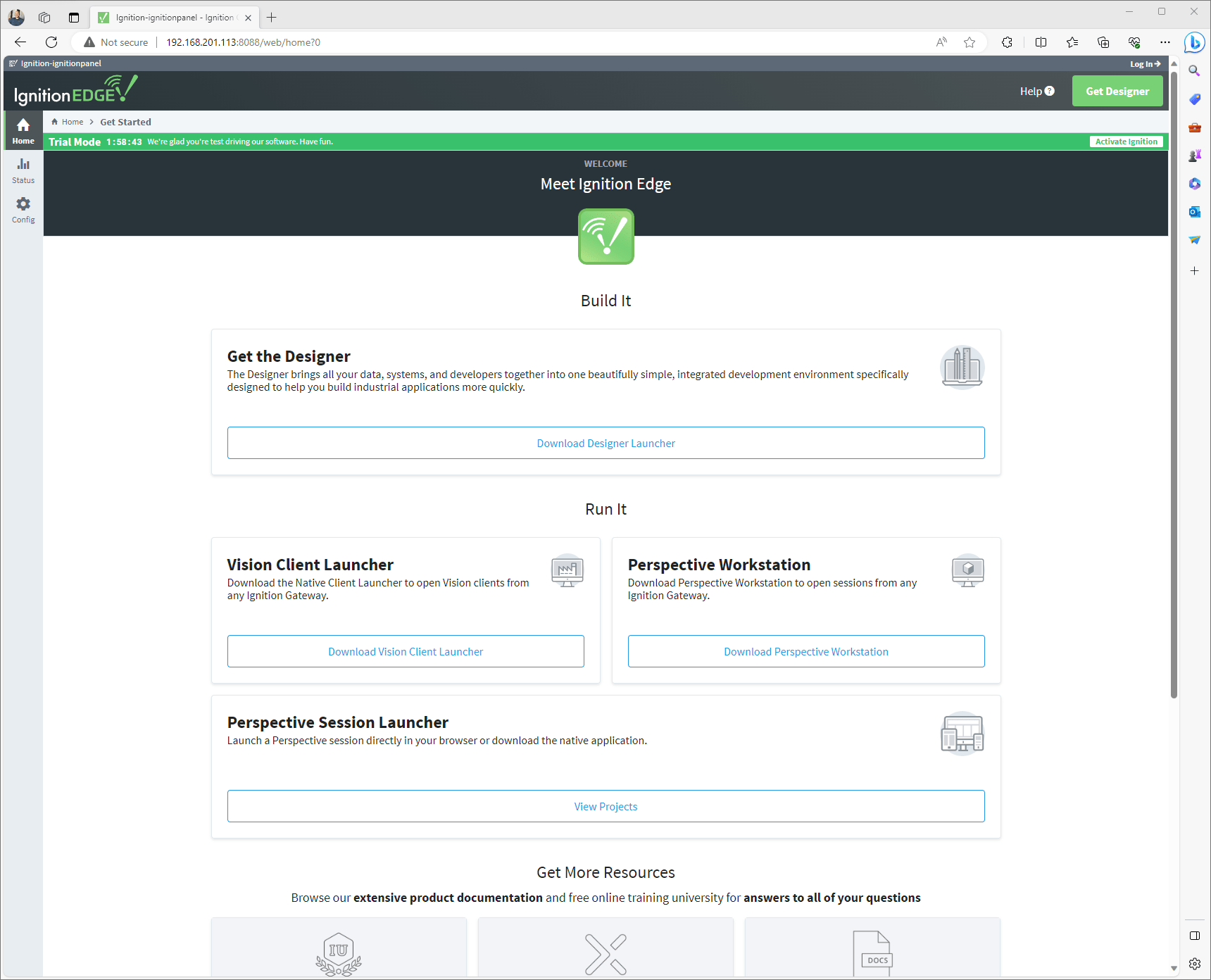Image resolution: width=1211 pixels, height=980 pixels.
Task: Open the shopping icon in the Edge sidebar
Action: 1195,99
